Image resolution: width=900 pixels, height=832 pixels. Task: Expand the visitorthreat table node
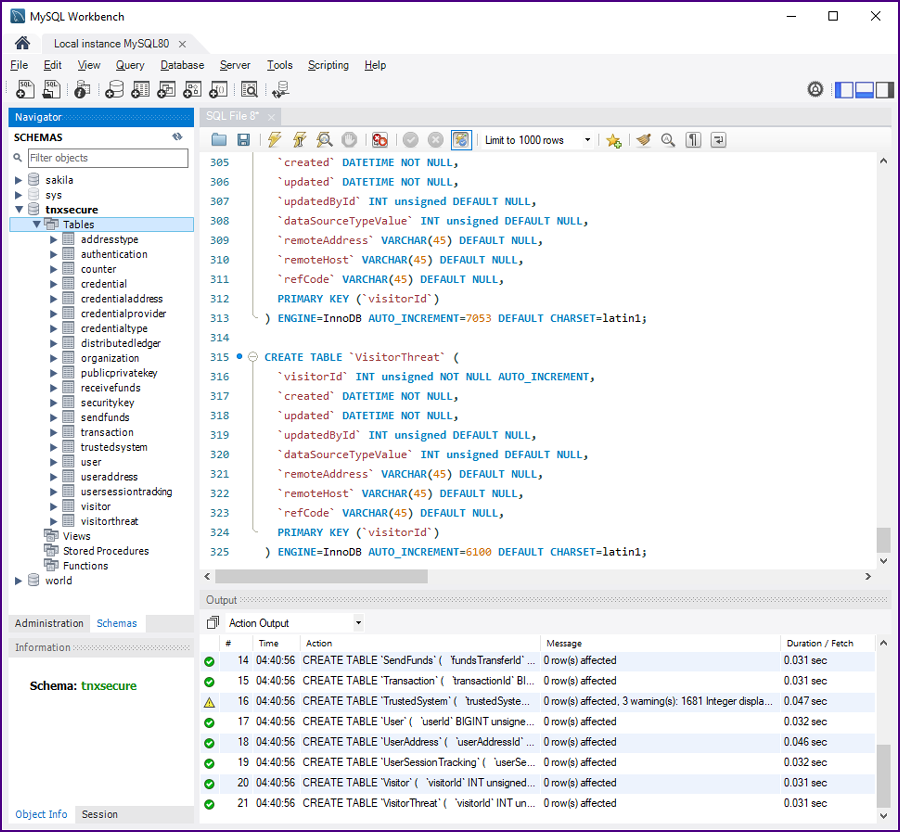(53, 521)
